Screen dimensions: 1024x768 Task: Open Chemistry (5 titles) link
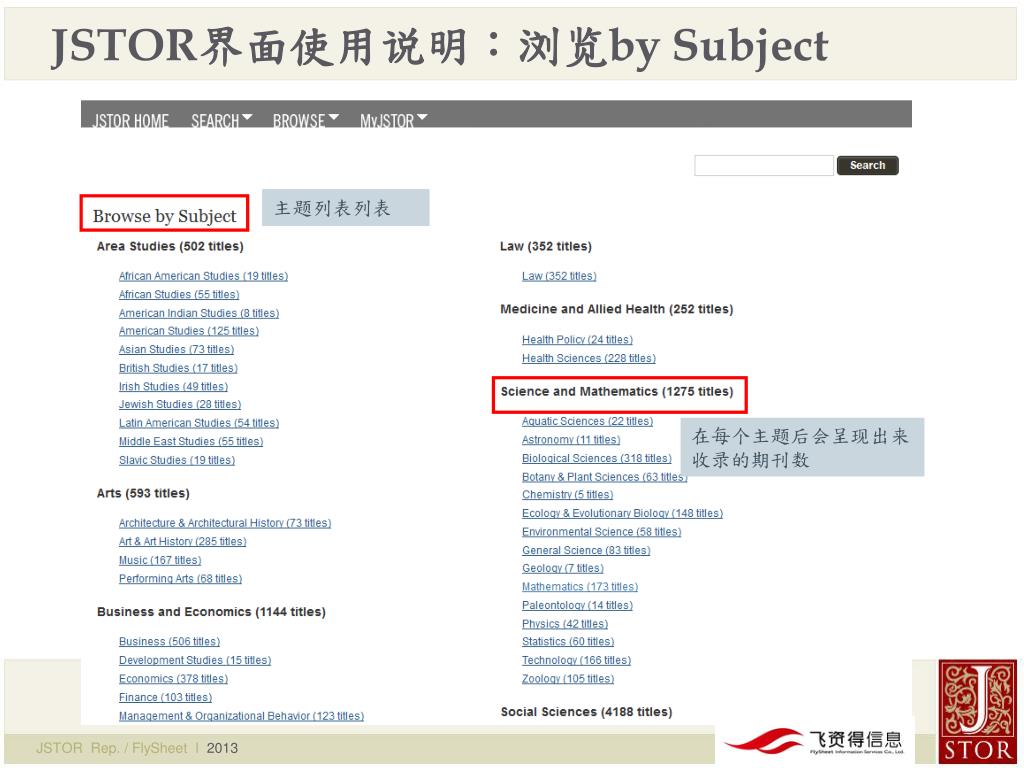click(x=568, y=495)
